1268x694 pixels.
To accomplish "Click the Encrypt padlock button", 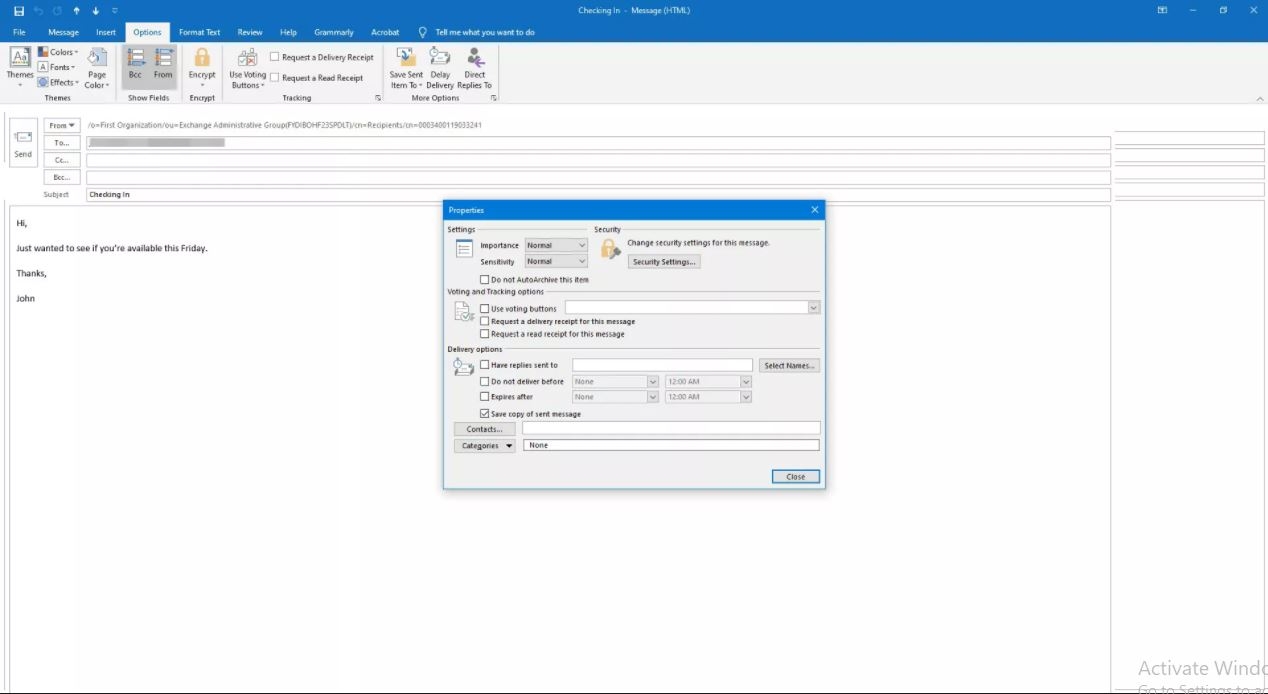I will click(202, 66).
